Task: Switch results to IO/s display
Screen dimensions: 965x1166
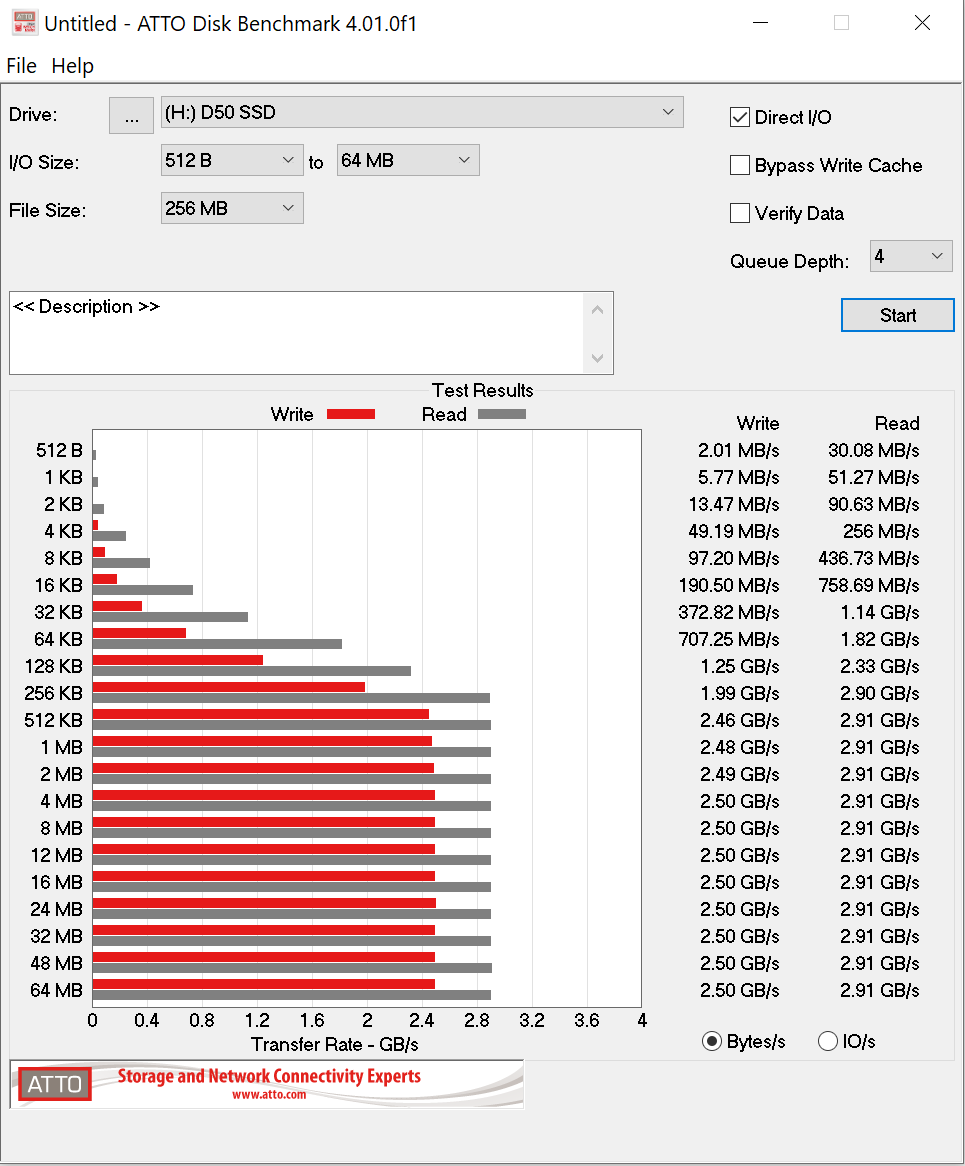Action: point(827,1042)
